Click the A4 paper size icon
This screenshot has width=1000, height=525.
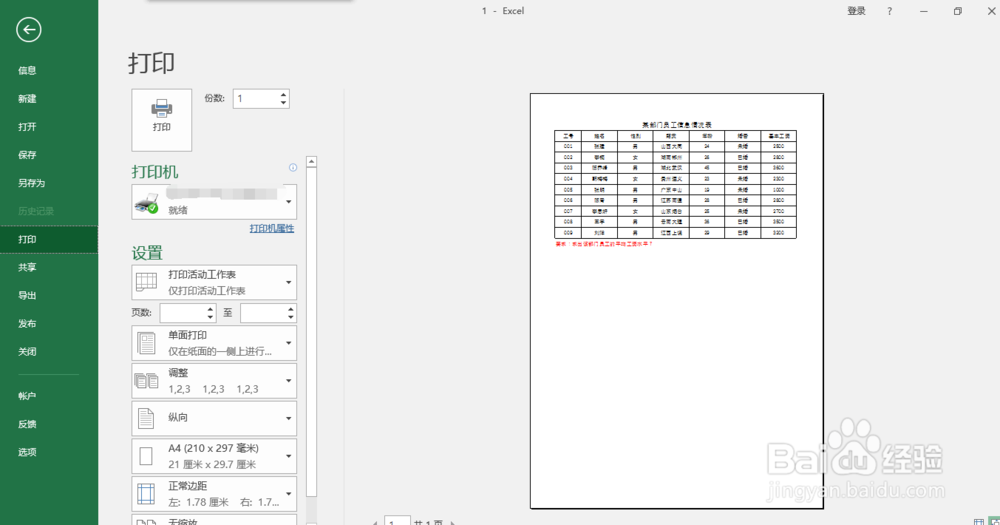146,456
